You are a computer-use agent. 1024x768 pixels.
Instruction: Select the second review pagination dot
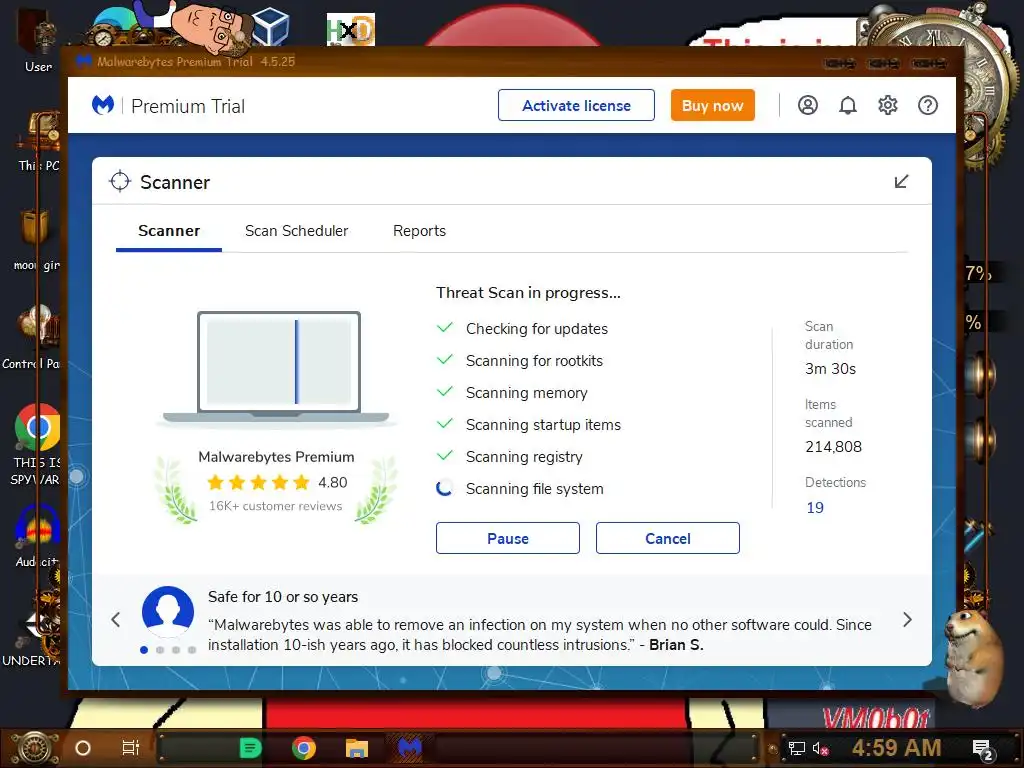pos(160,650)
